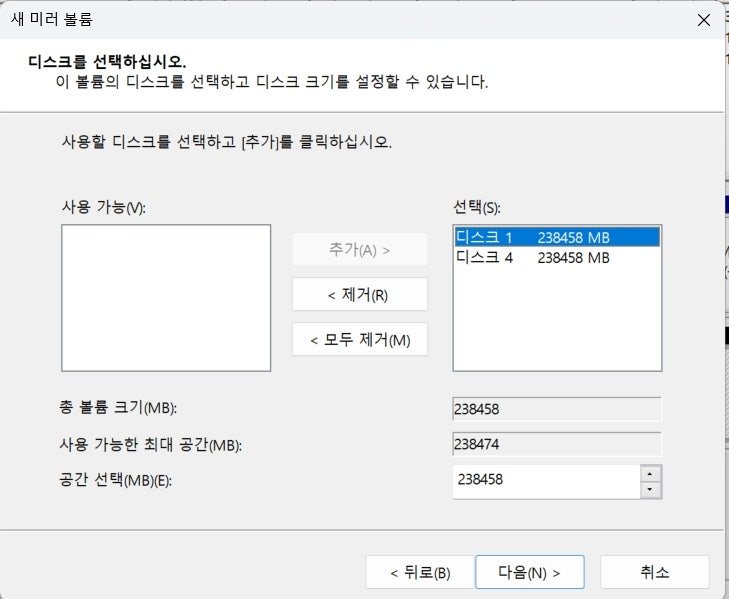Viewport: 729px width, 599px height.
Task: Click the 사용 가능한 최대 공간(MB) field
Action: pyautogui.click(x=557, y=444)
